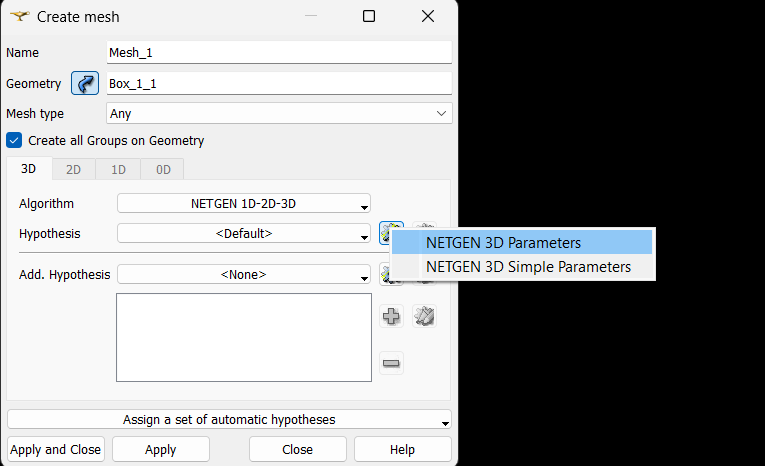Switch to the 3D tab

coord(29,169)
